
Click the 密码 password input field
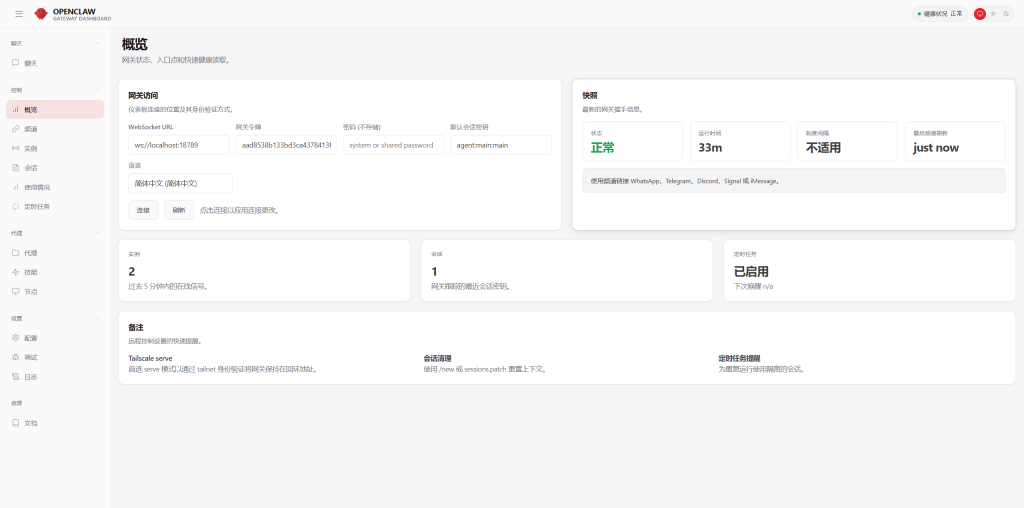(394, 145)
